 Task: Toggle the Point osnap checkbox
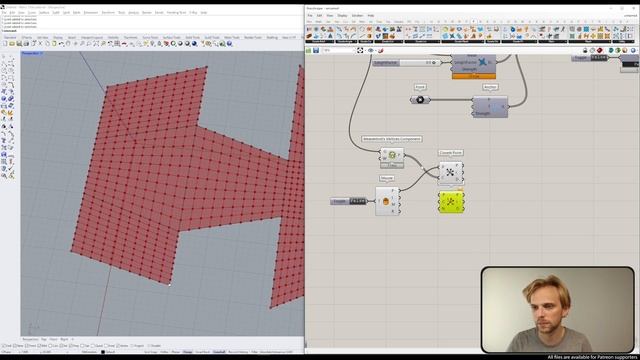click(27, 346)
